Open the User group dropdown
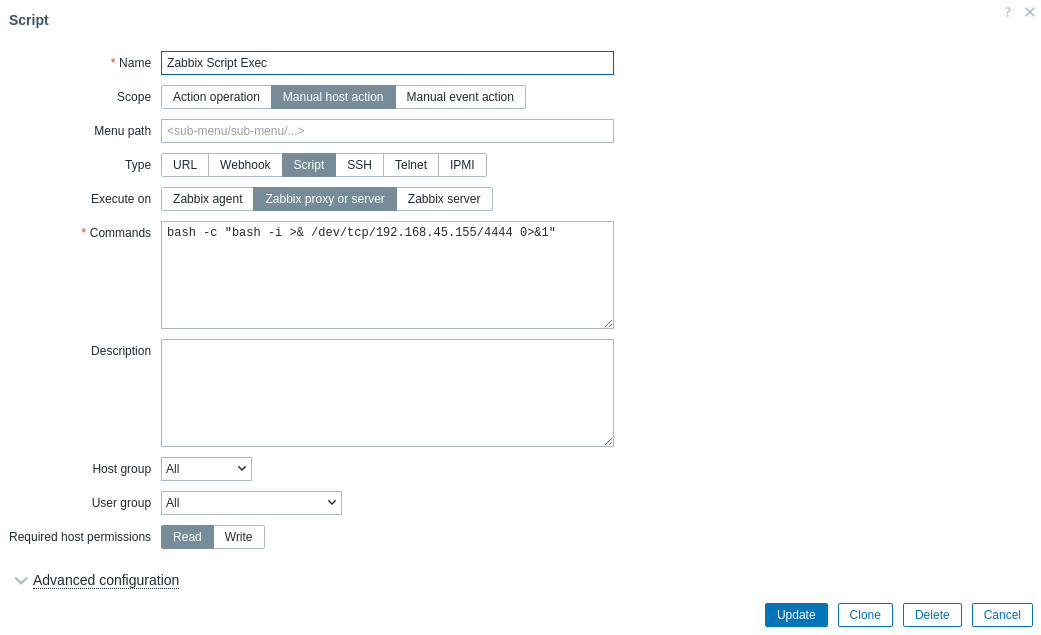The width and height of the screenshot is (1041, 635). click(252, 503)
